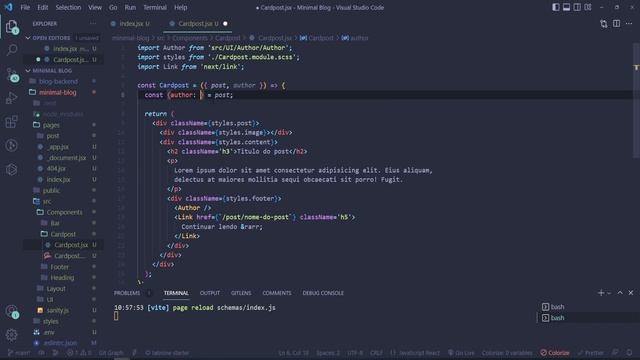
Task: Open the Run and Debug view
Action: point(11,98)
